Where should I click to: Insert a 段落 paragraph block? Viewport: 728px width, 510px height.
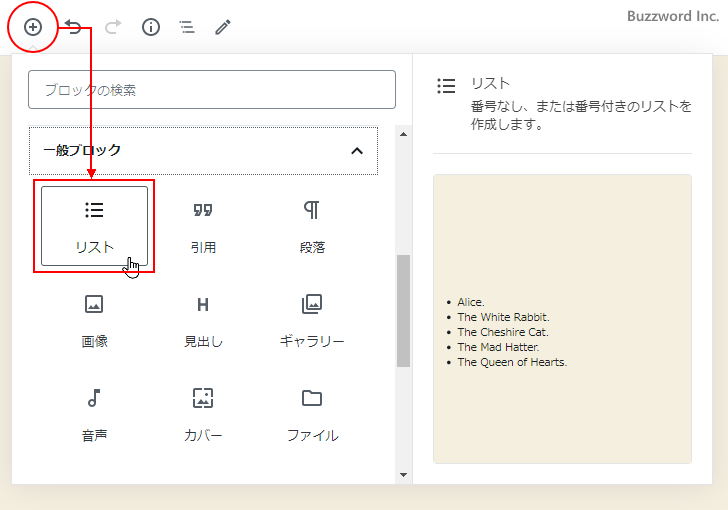point(312,226)
